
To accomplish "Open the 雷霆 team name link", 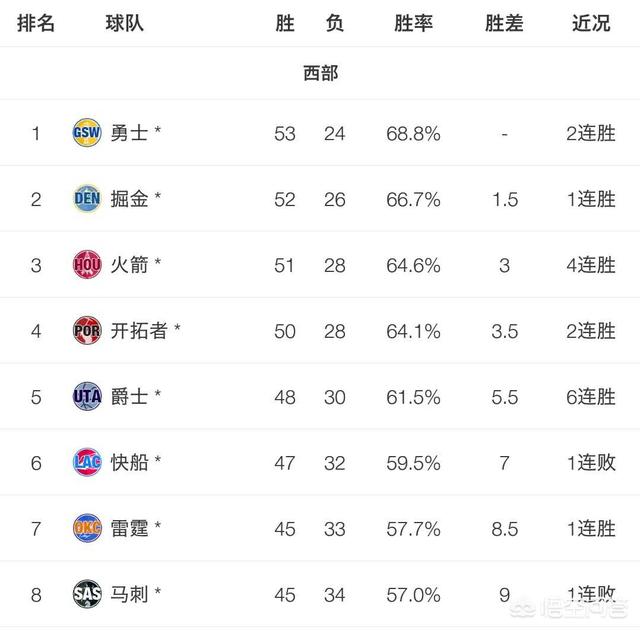I will [x=129, y=528].
